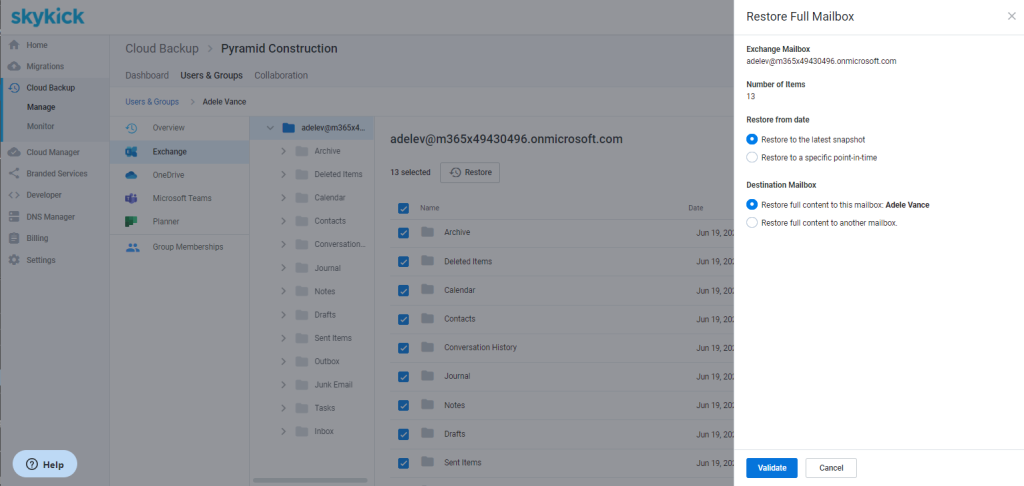The image size is (1024, 486).
Task: Click the Cloud Backup history icon
Action: click(14, 88)
